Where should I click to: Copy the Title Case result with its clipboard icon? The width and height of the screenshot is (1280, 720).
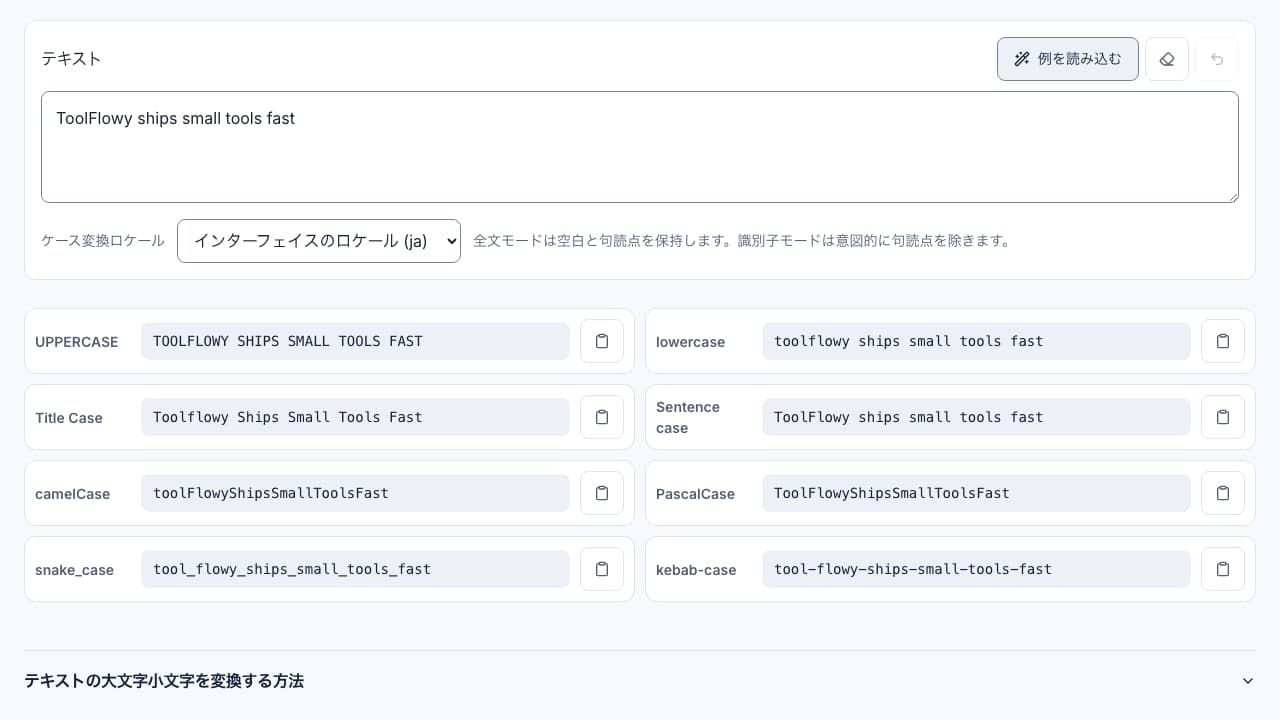tap(602, 417)
